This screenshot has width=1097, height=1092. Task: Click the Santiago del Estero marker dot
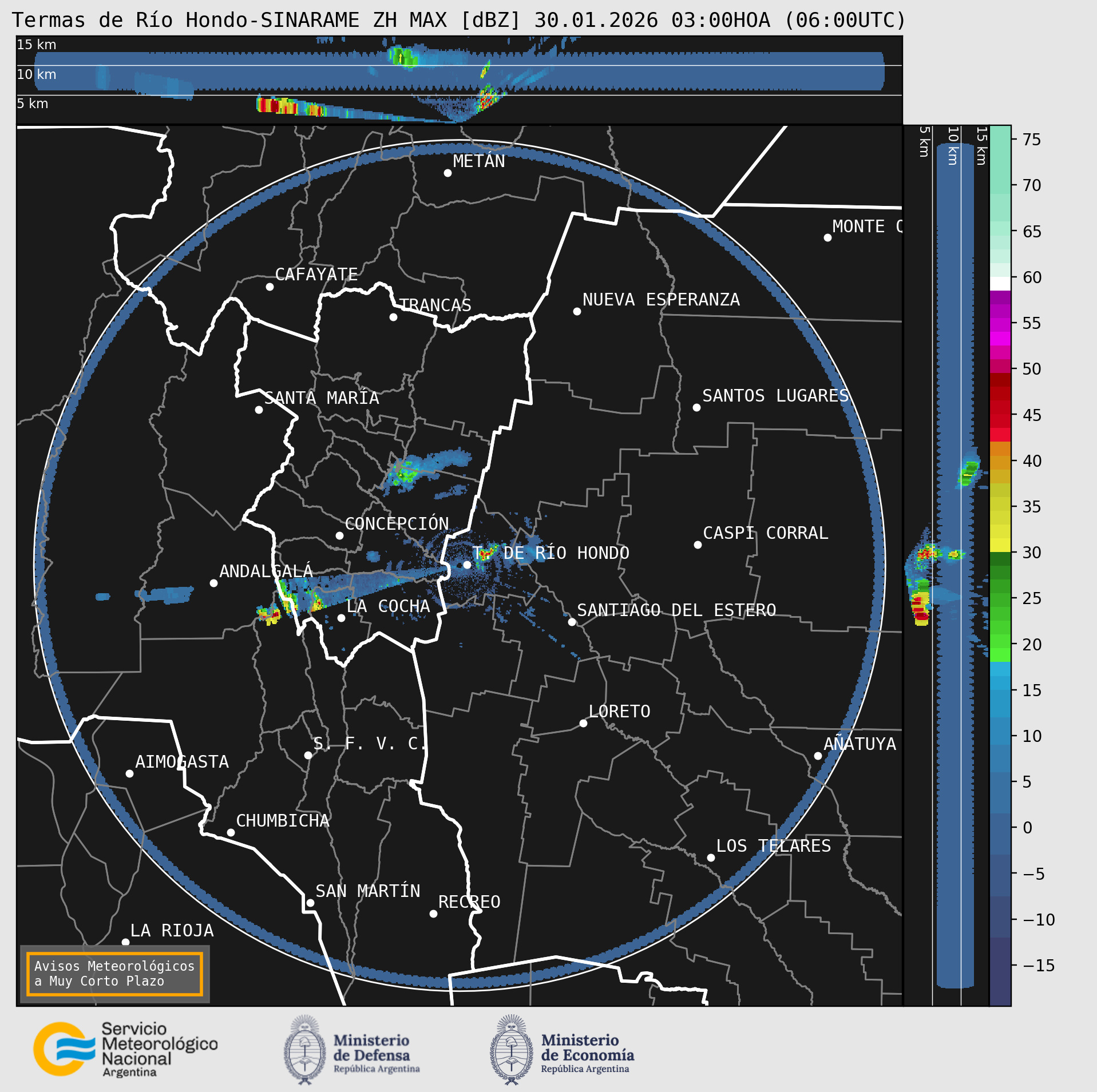click(x=572, y=622)
